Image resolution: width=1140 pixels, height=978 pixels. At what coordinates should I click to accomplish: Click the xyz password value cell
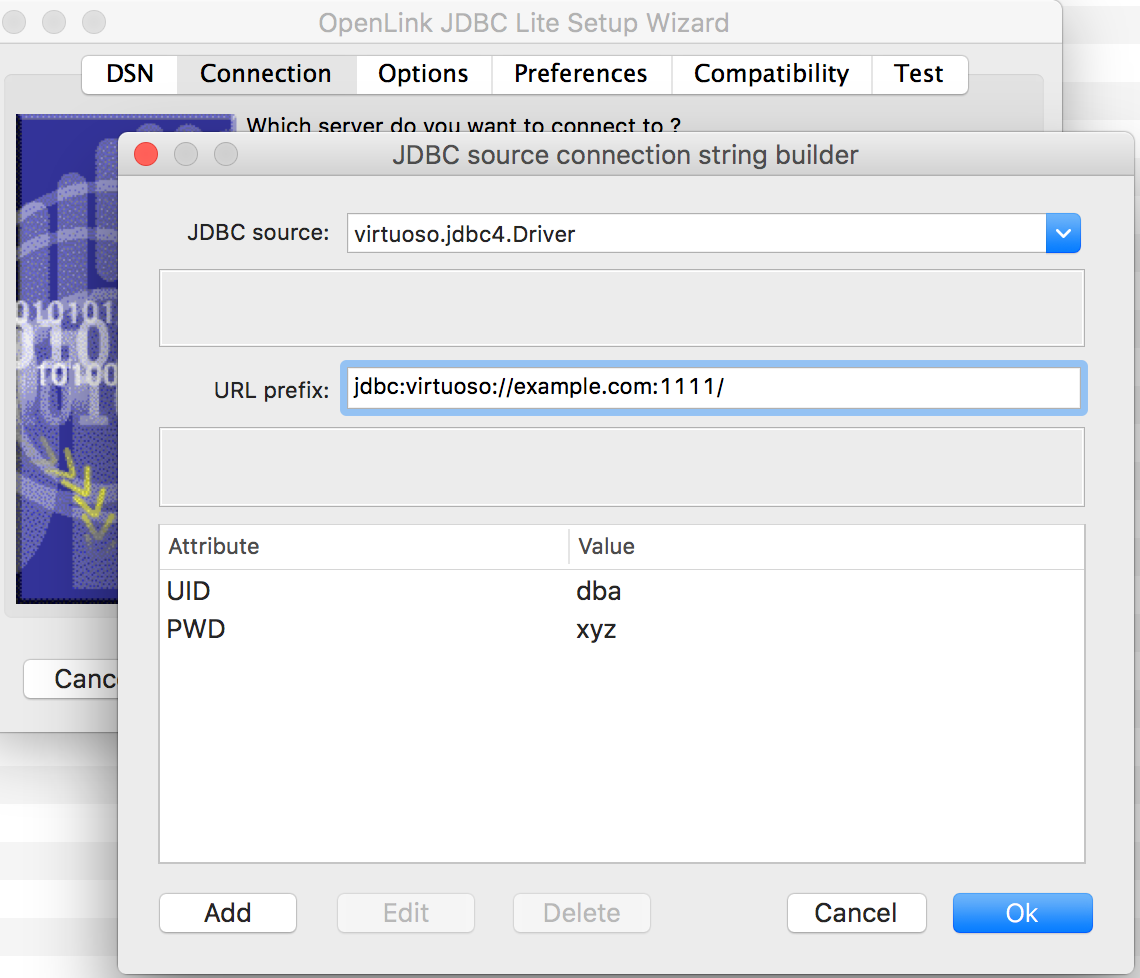(596, 629)
